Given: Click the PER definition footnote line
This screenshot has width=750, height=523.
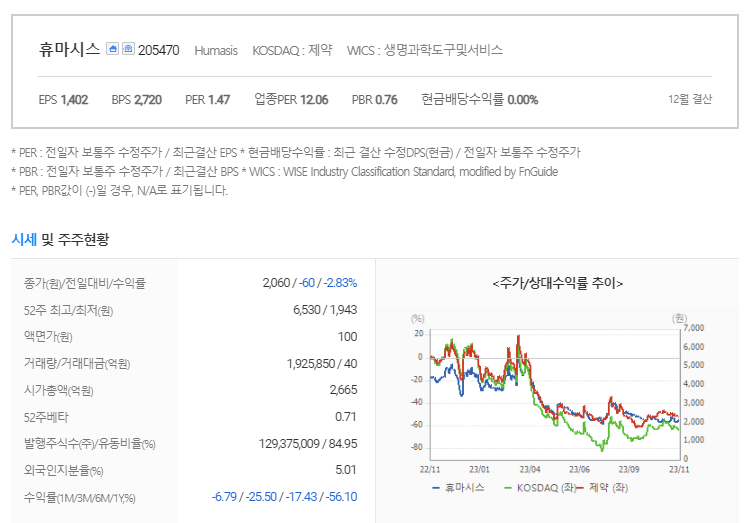Looking at the screenshot, I should click(x=296, y=153).
